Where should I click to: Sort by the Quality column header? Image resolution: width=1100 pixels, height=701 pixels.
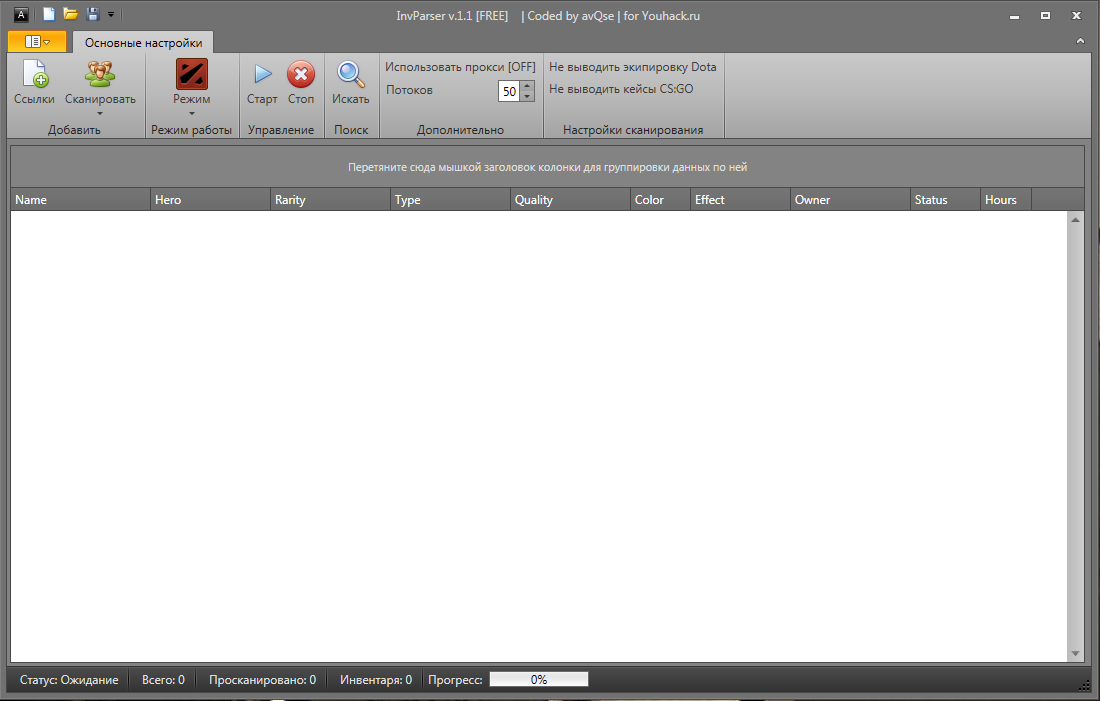click(570, 199)
